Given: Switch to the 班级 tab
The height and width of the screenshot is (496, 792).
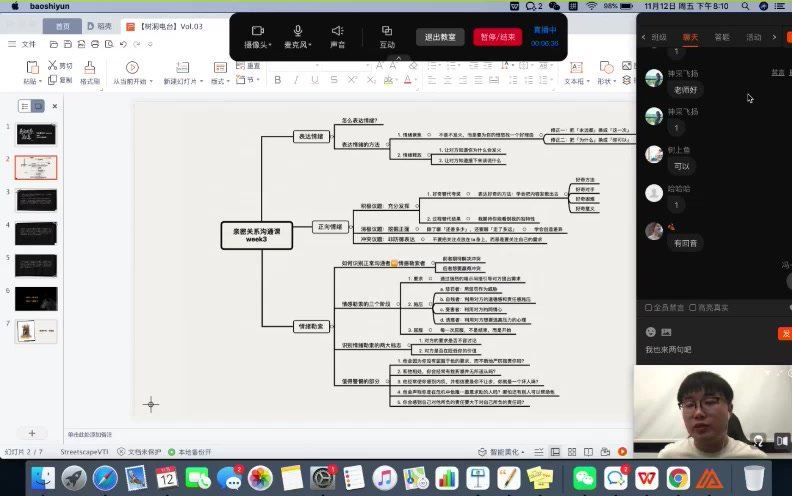Looking at the screenshot, I should point(659,37).
